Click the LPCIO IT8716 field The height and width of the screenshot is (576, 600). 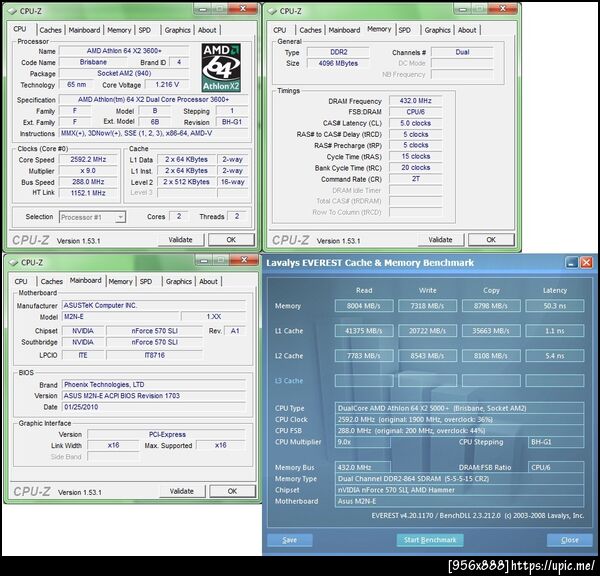click(155, 355)
